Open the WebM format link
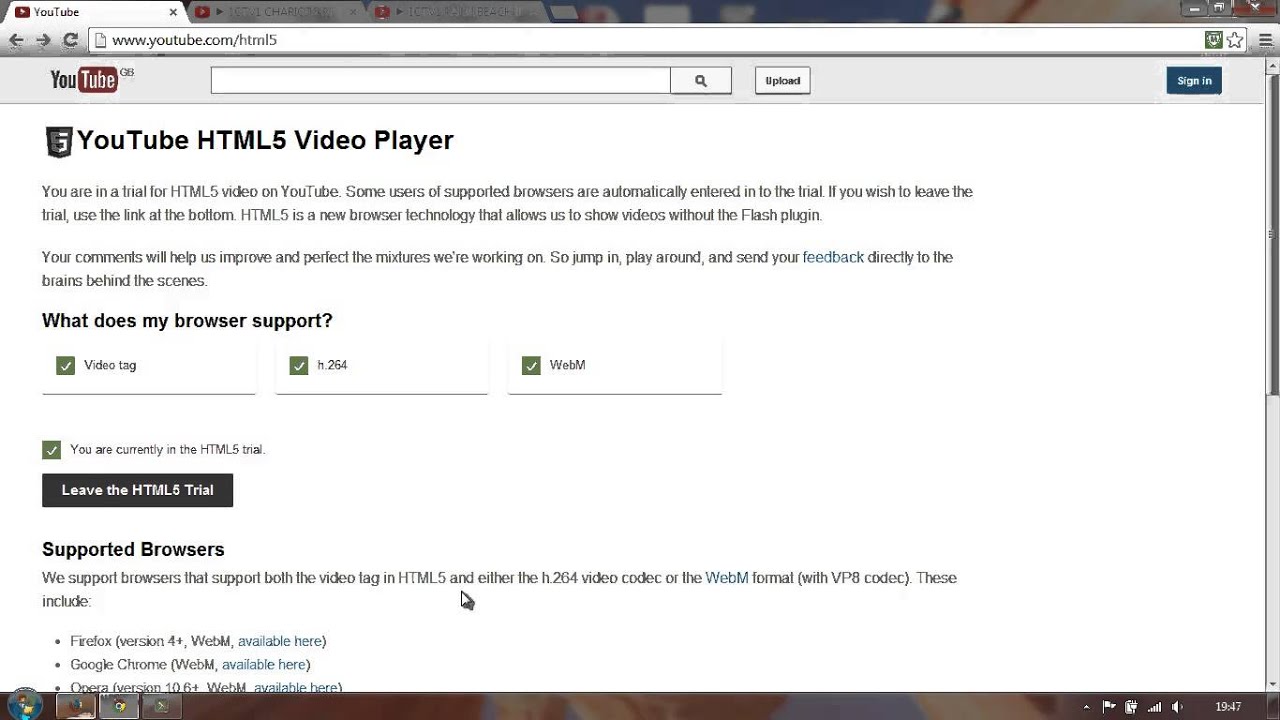The height and width of the screenshot is (720, 1280). tap(727, 578)
